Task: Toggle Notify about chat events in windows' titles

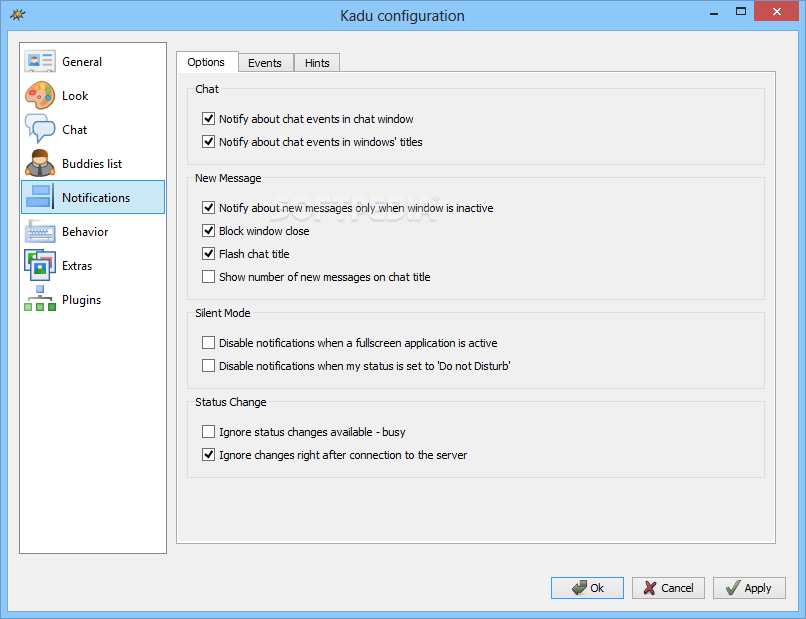Action: click(208, 141)
